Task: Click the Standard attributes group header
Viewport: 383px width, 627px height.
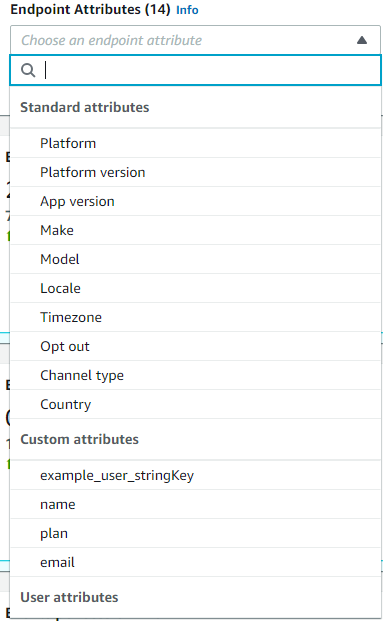Action: [85, 107]
